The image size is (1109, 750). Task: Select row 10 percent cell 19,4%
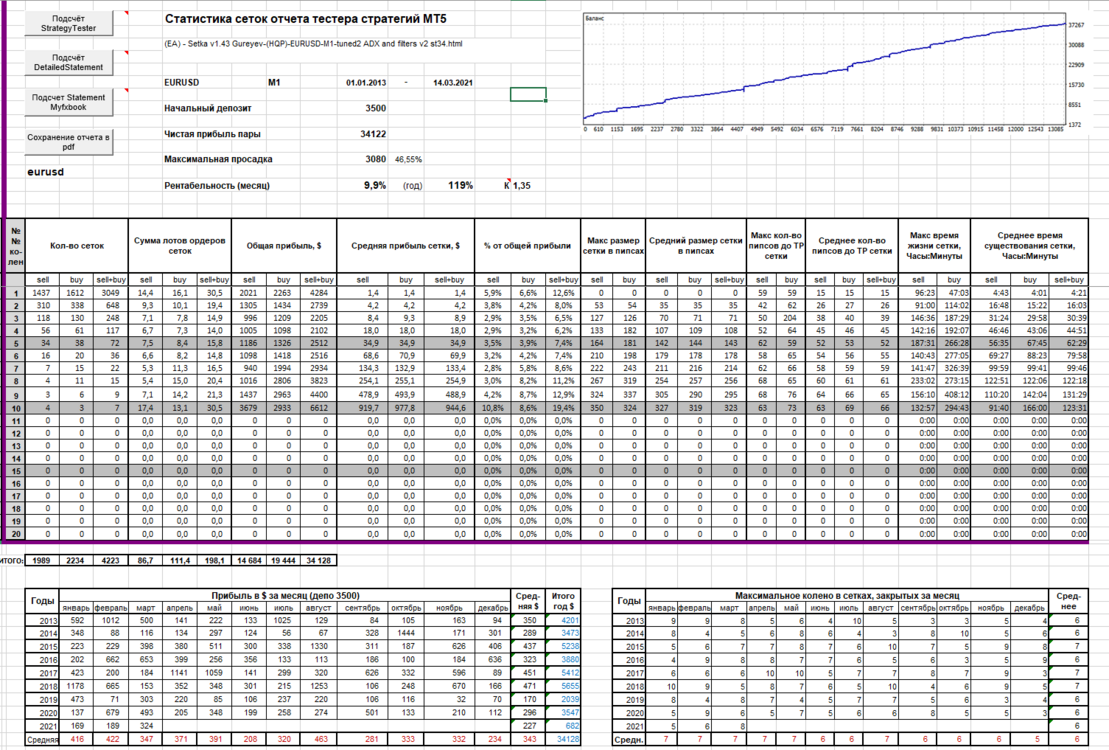[x=562, y=408]
